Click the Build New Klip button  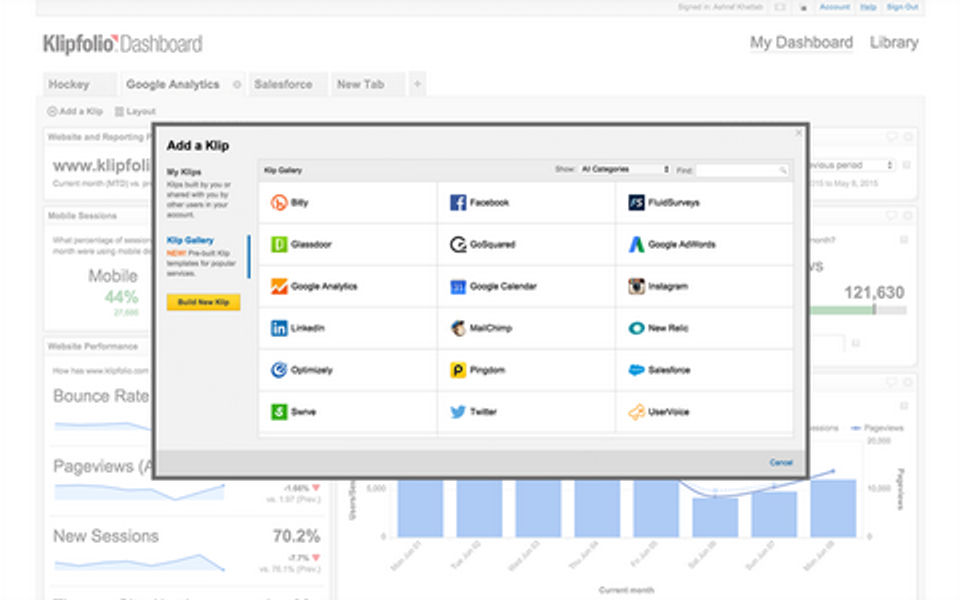click(x=203, y=302)
